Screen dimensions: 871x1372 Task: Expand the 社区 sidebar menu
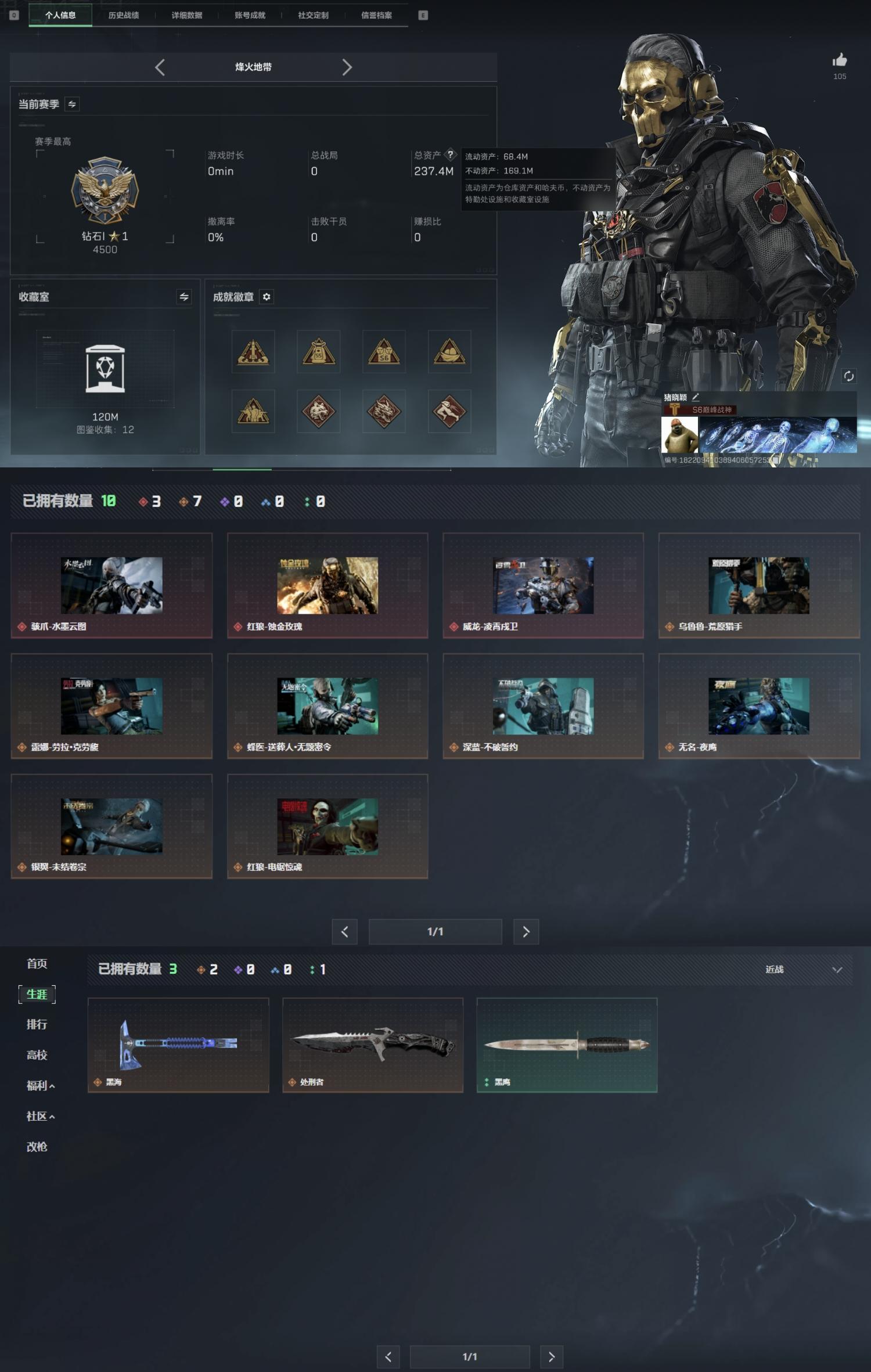coord(41,1116)
